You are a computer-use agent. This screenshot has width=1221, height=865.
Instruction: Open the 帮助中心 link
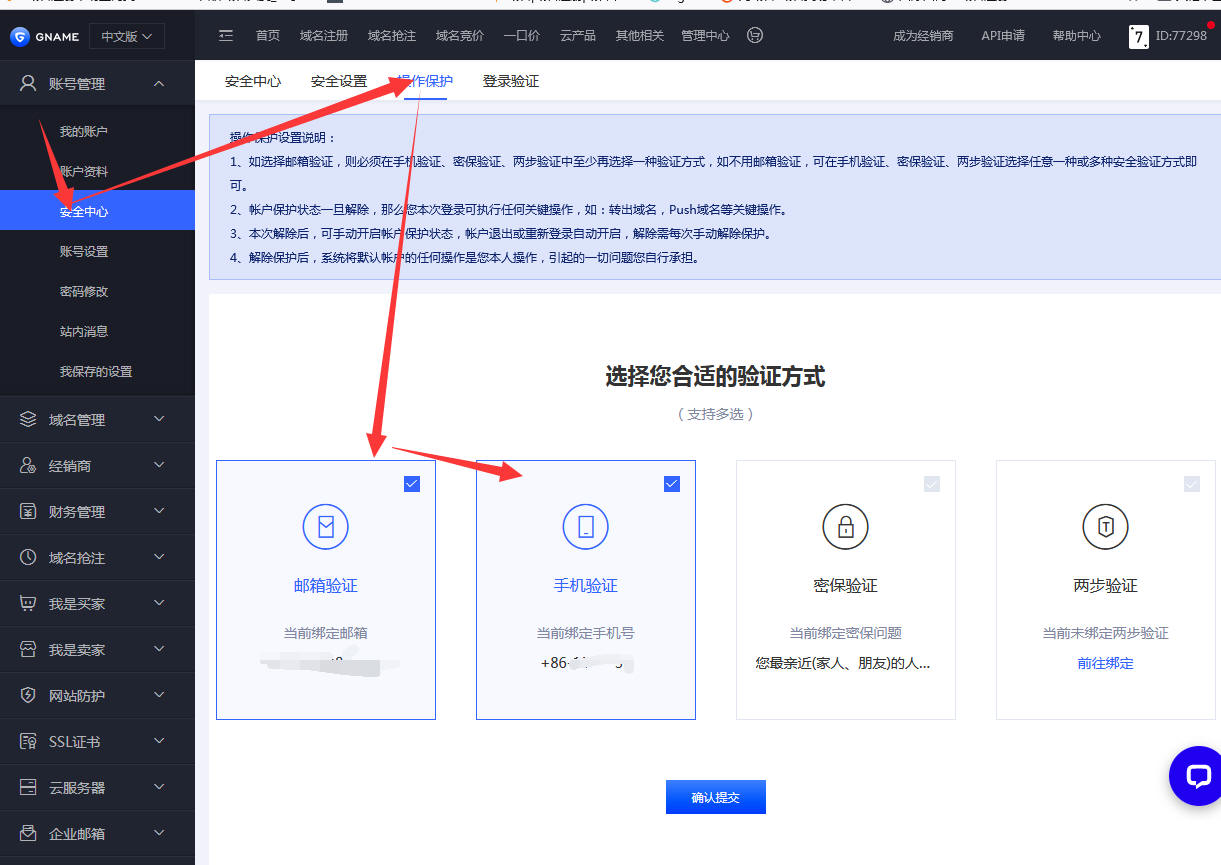tap(1076, 36)
